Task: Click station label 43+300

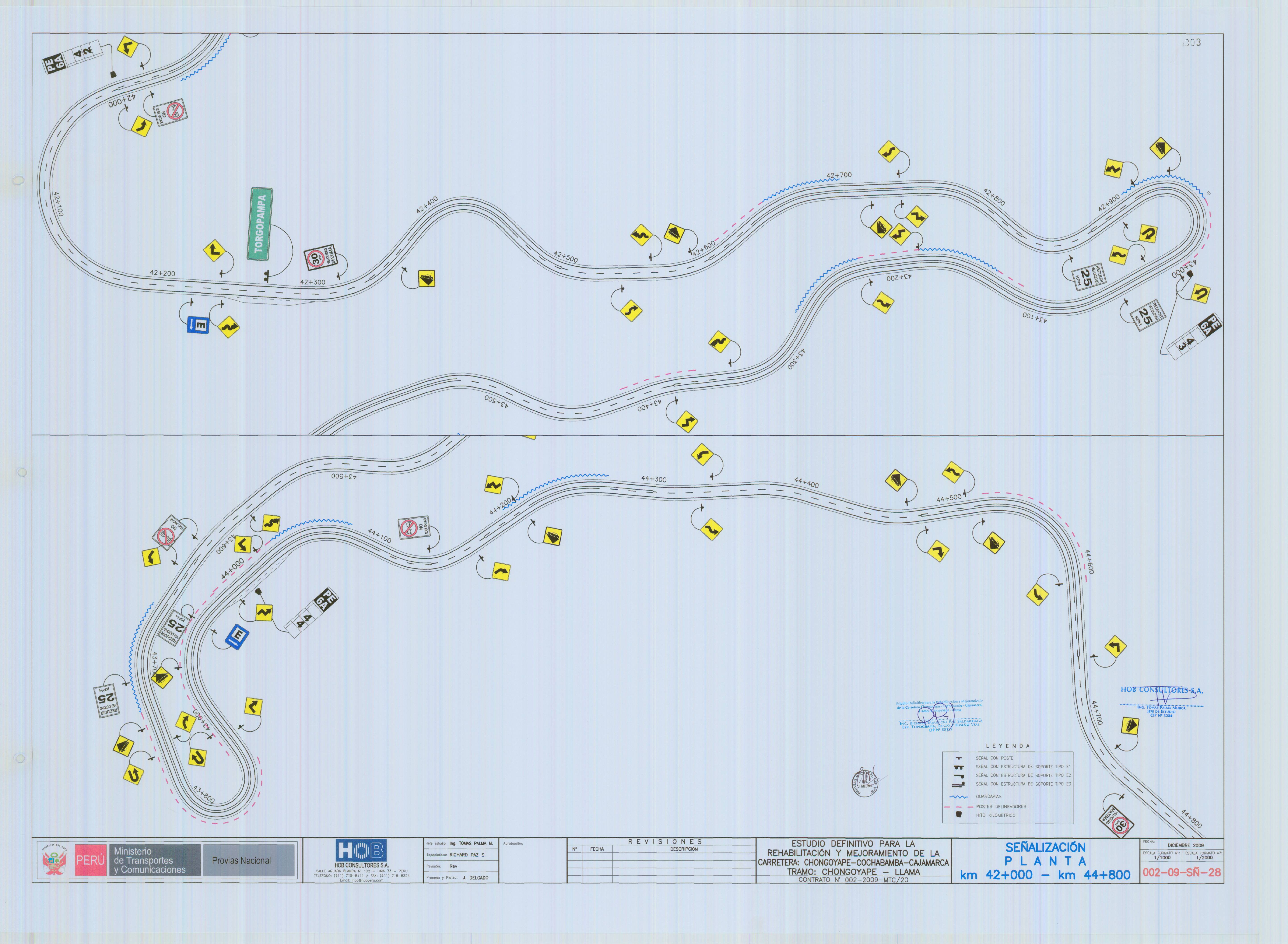Action: (796, 359)
